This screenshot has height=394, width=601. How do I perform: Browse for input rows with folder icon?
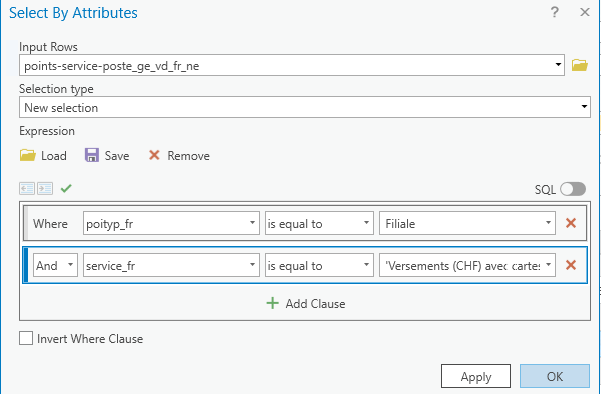pyautogui.click(x=580, y=65)
